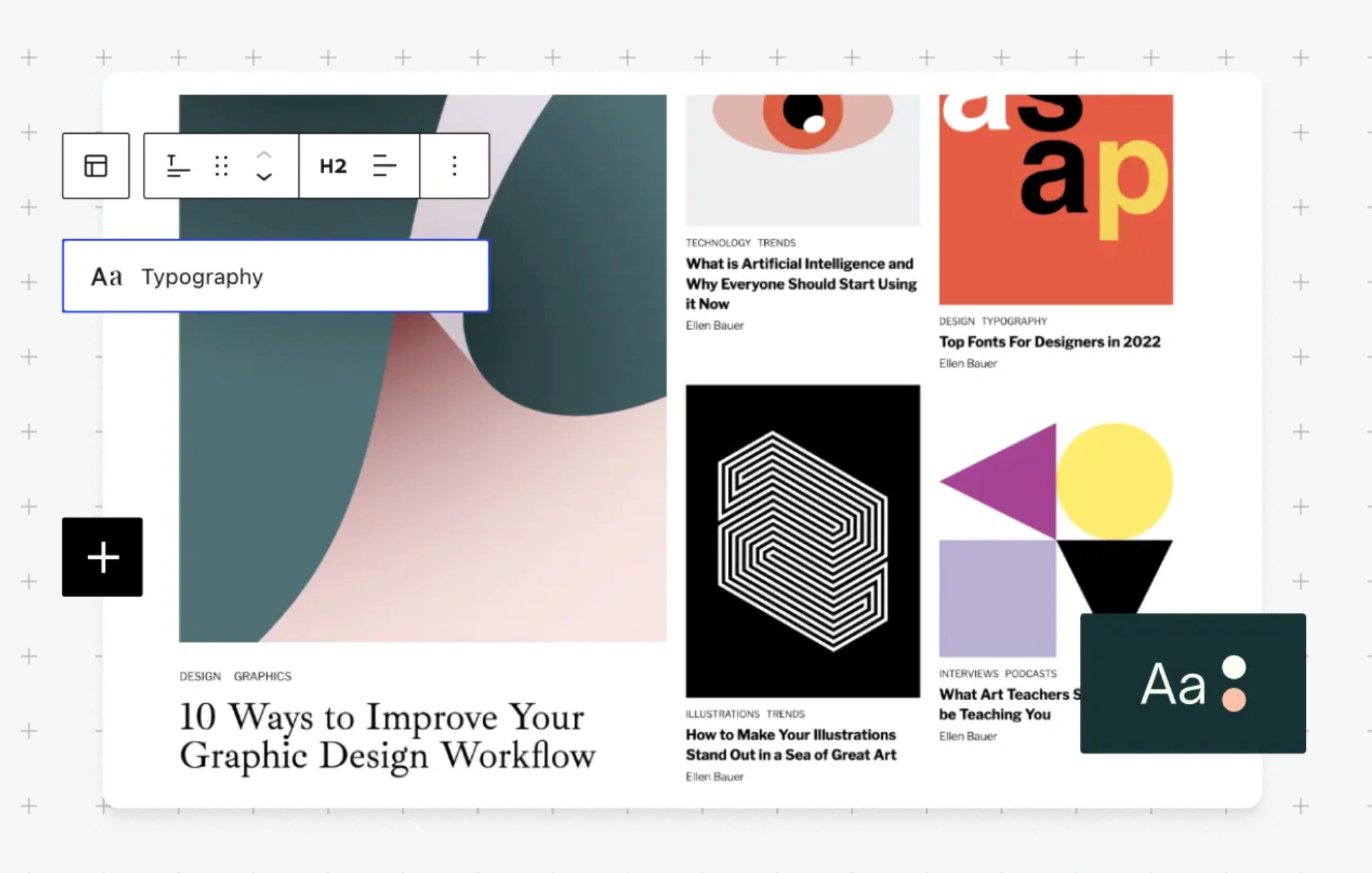
Task: Click the Aa icon in the Typography field
Action: [105, 277]
